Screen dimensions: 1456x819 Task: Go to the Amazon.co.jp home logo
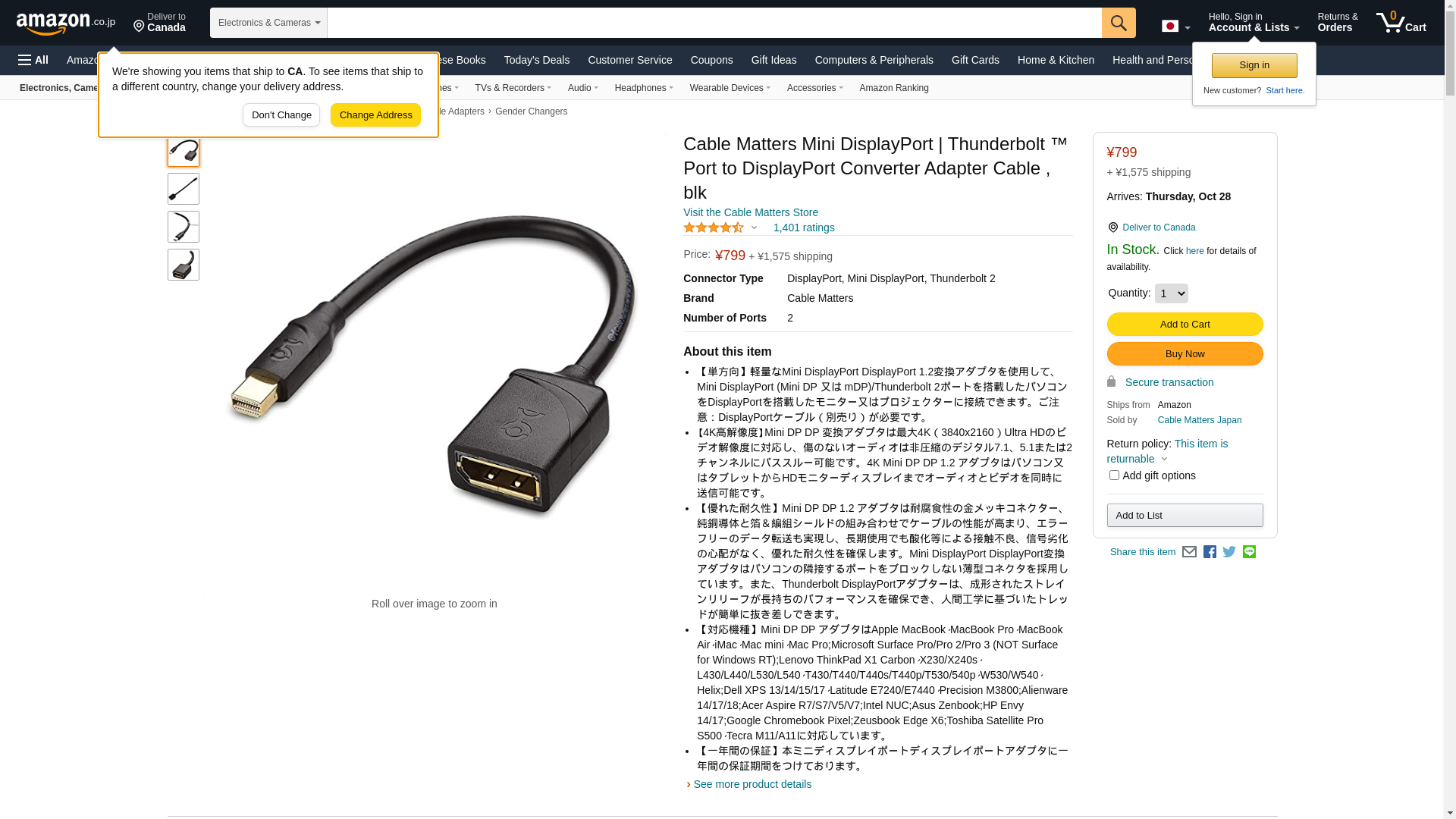click(65, 23)
